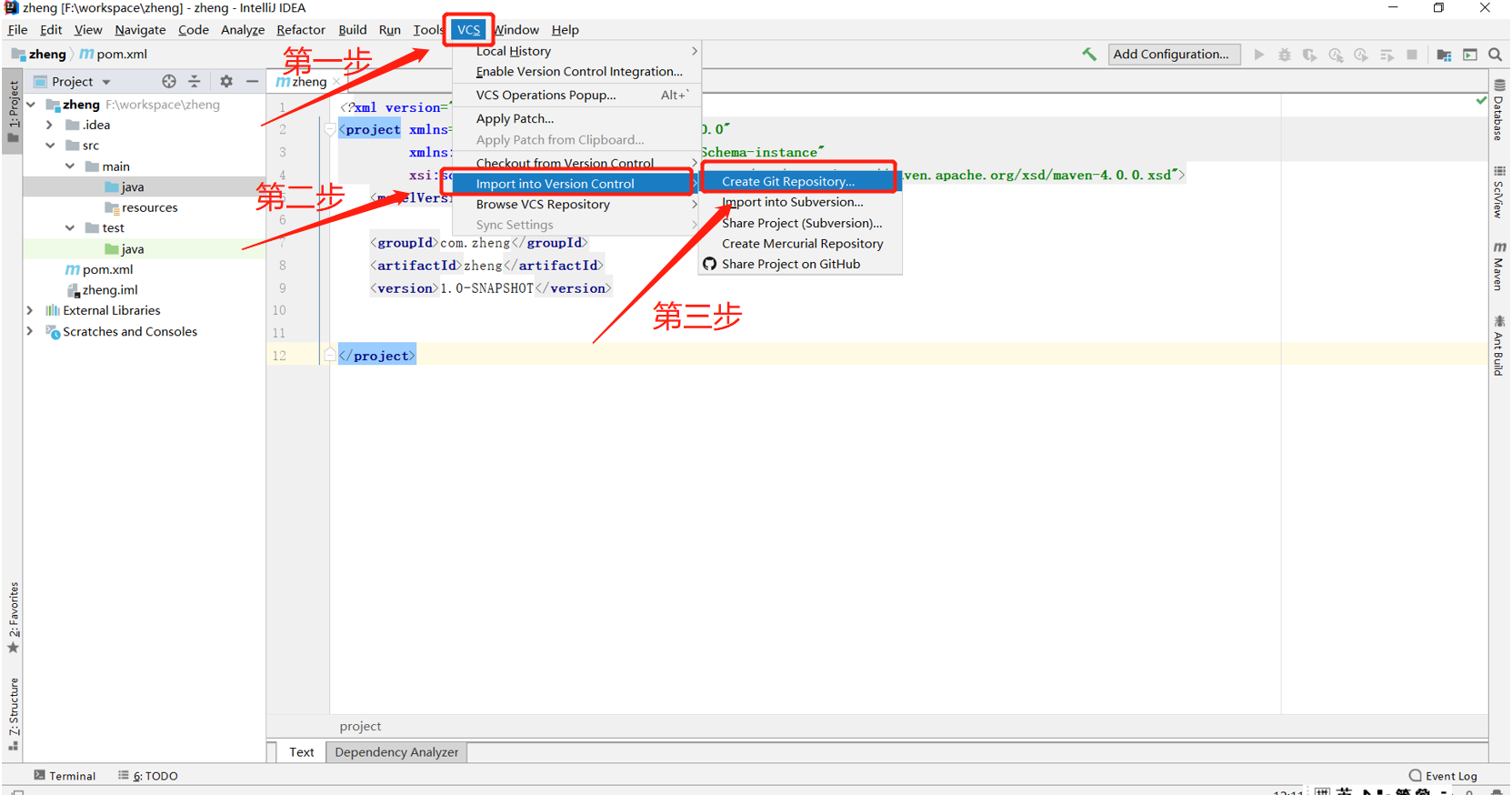Open the Structure tool window
1512x795 pixels.
[x=14, y=714]
